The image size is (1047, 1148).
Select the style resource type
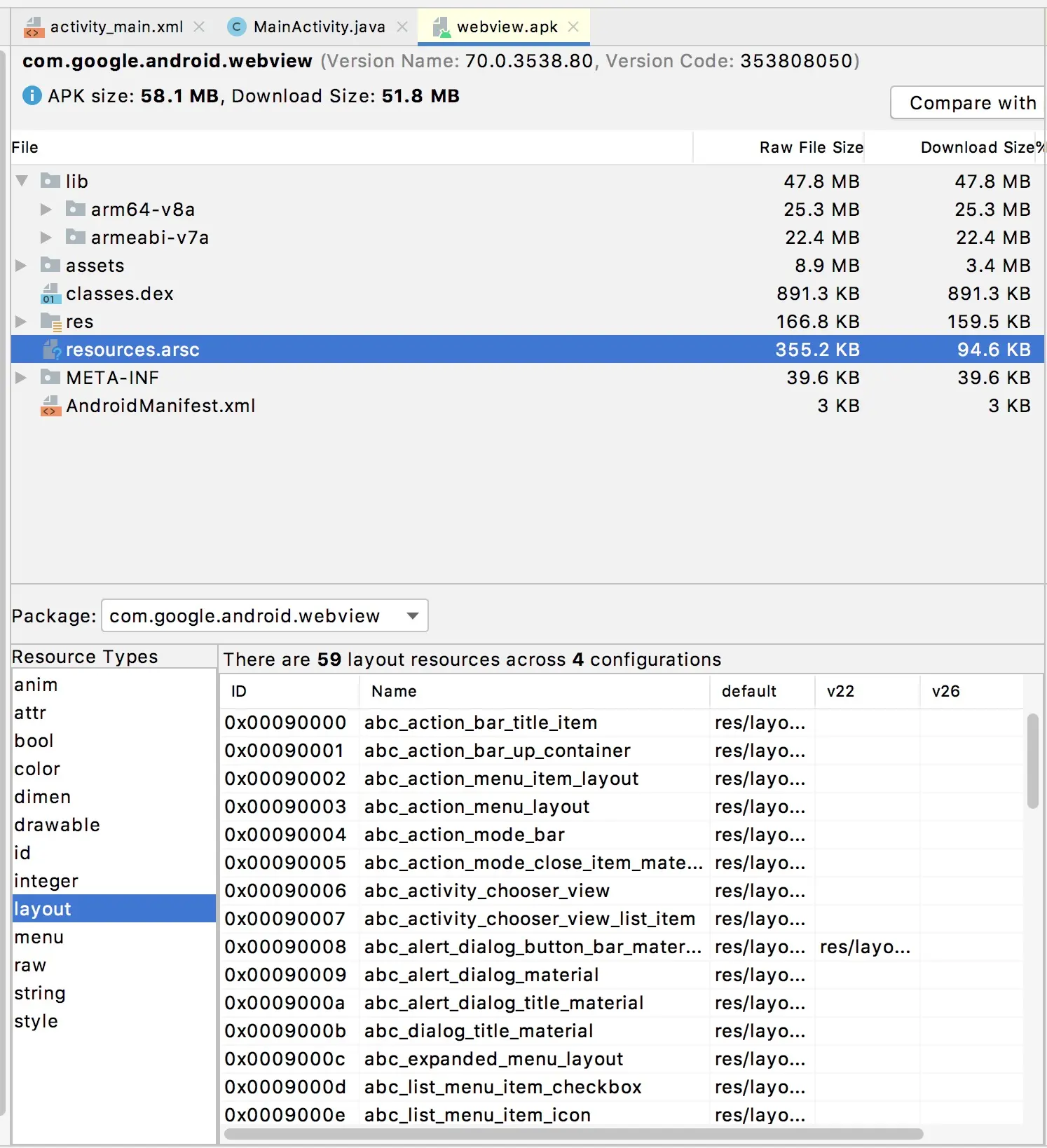[x=114, y=1021]
